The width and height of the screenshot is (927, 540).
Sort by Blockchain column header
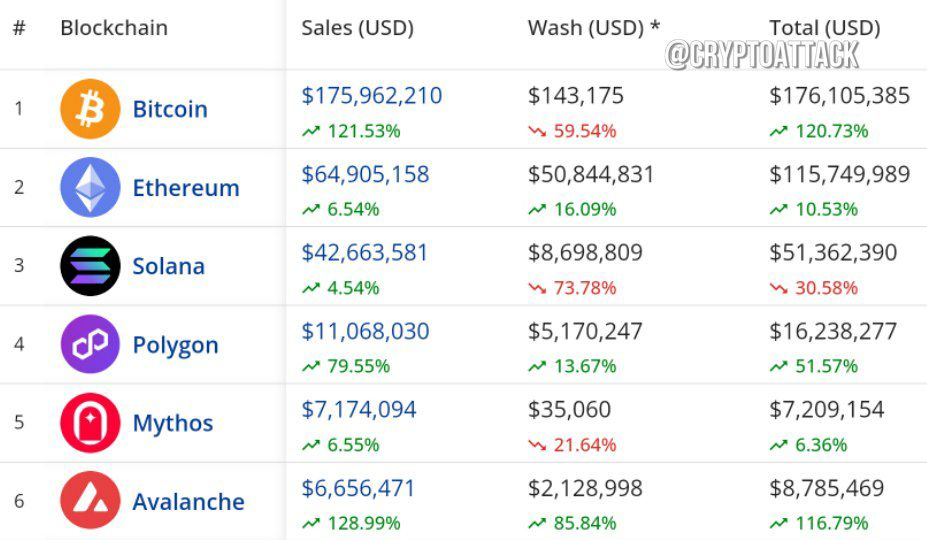[114, 28]
